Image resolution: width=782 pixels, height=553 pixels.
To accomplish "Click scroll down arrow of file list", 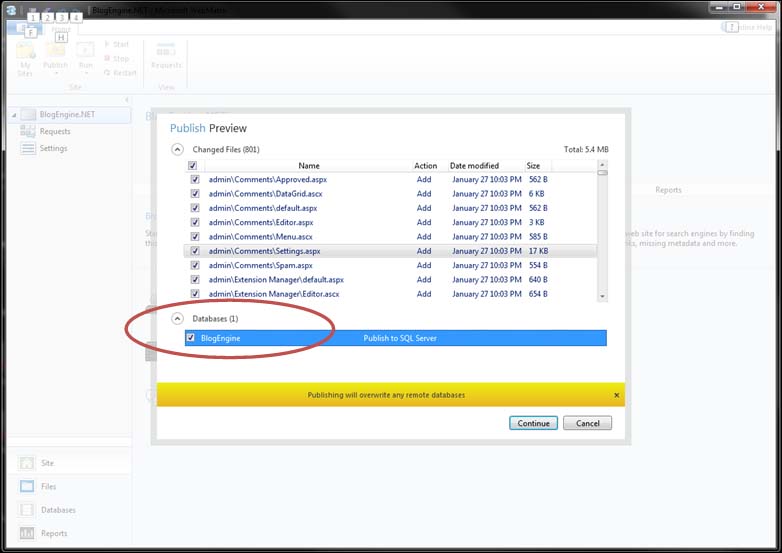I will (x=602, y=296).
